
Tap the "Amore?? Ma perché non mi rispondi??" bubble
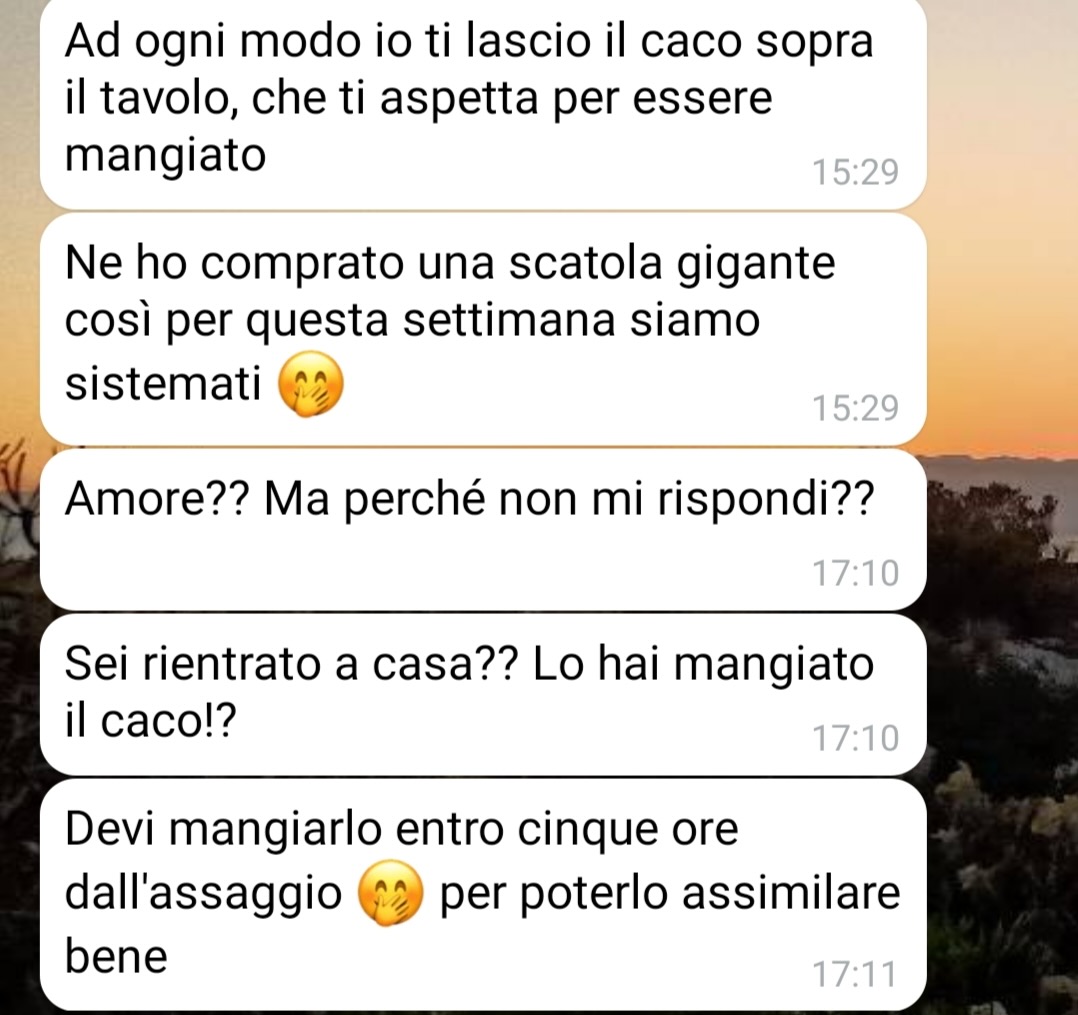[483, 530]
